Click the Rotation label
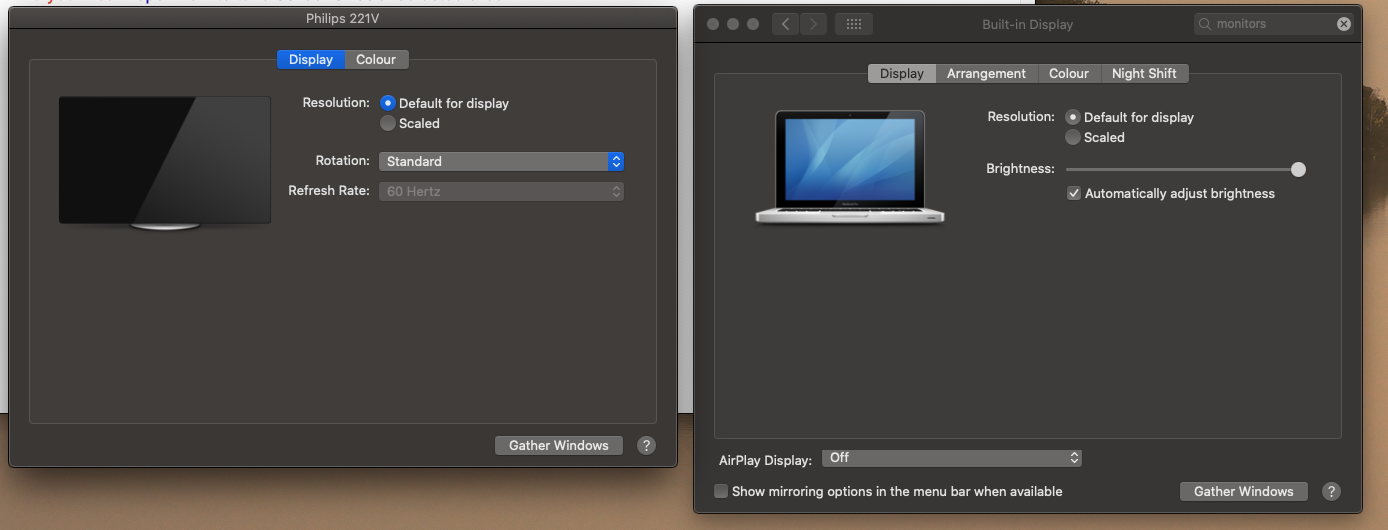 click(x=343, y=160)
